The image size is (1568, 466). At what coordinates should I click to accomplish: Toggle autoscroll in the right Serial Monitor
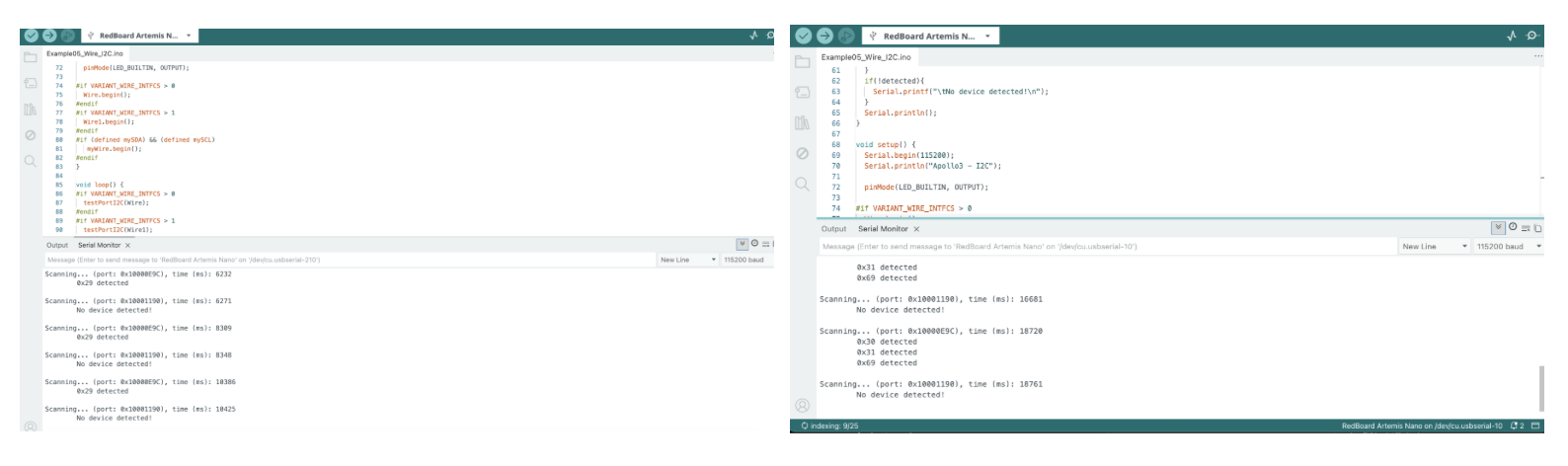1499,228
